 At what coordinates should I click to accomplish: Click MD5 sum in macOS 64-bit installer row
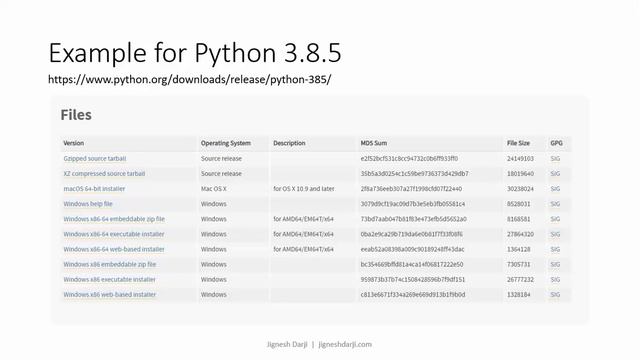pos(411,189)
